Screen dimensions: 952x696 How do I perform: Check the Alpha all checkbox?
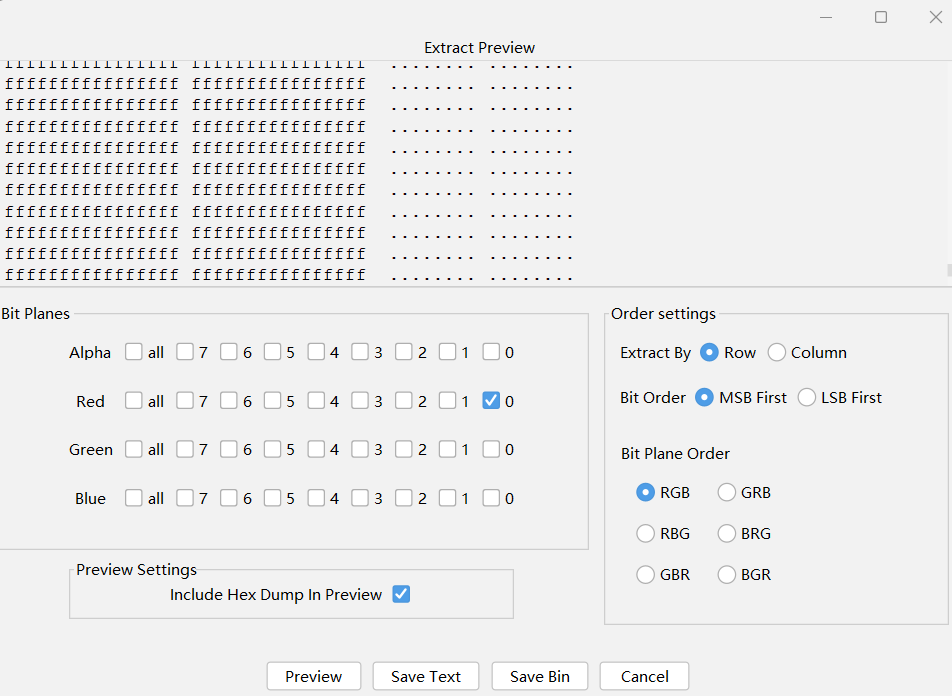coord(134,352)
